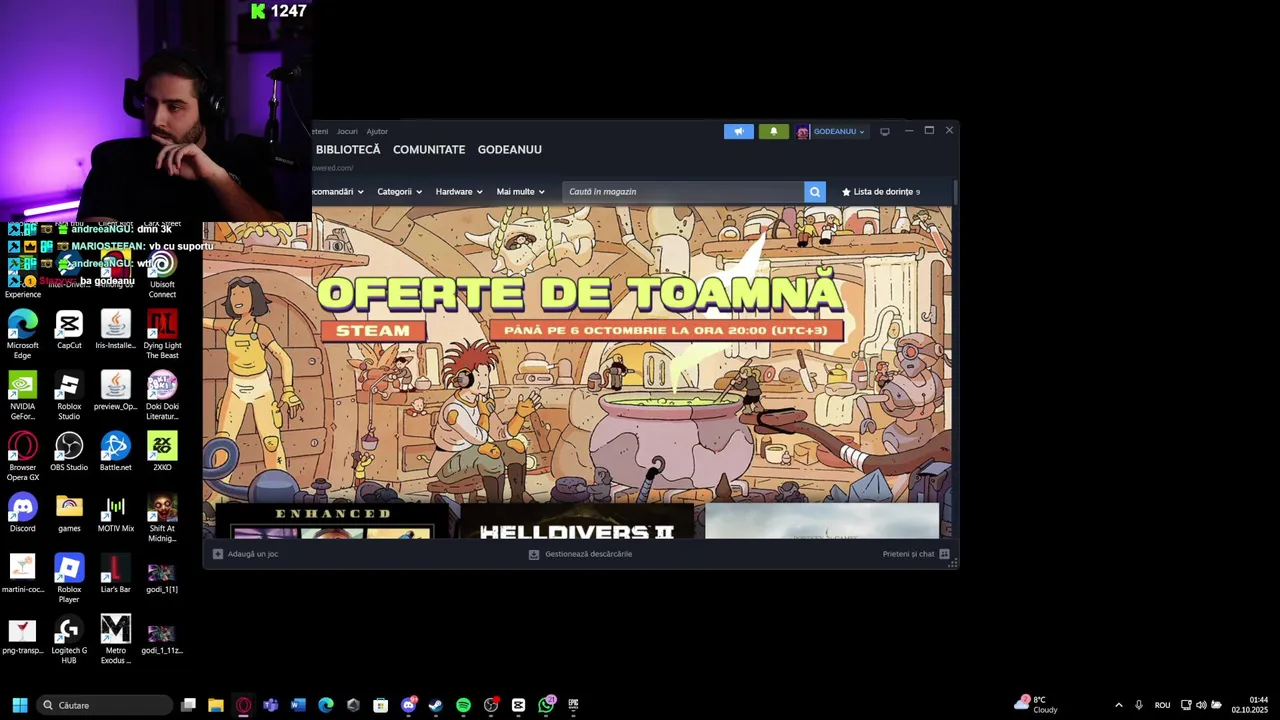Open Big Picture mode monitor icon
The width and height of the screenshot is (1280, 720).
tap(884, 131)
